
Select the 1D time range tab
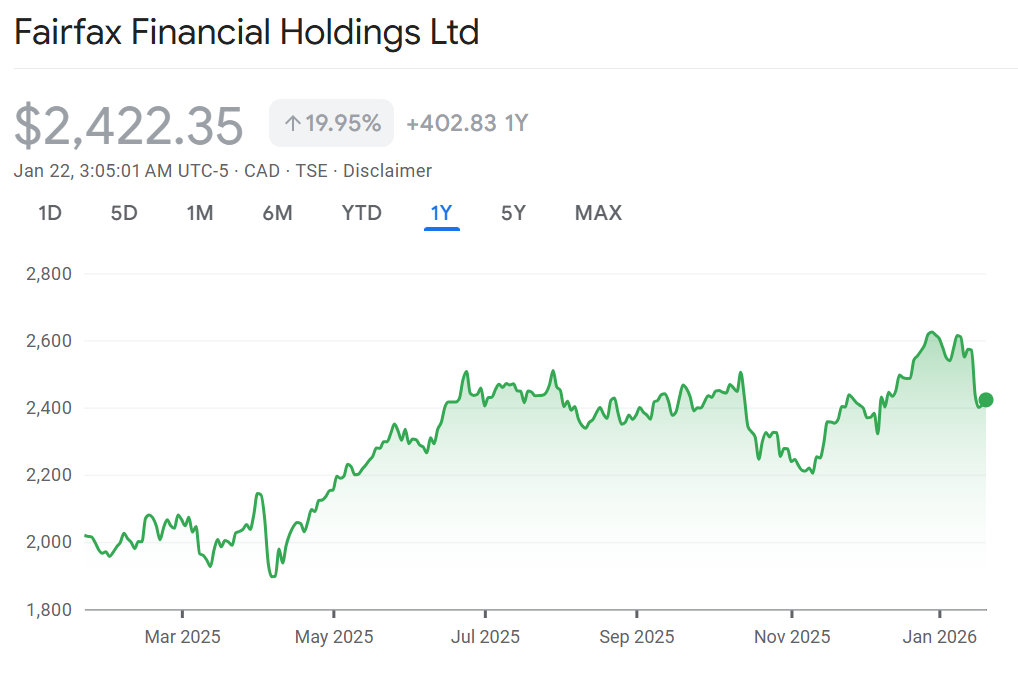50,213
